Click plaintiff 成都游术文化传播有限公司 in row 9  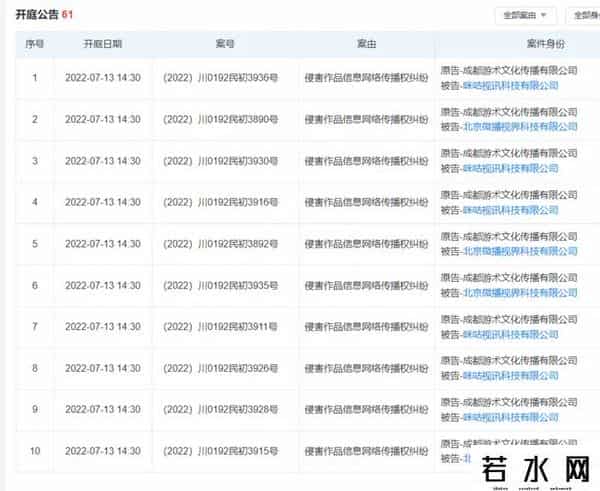(520, 402)
